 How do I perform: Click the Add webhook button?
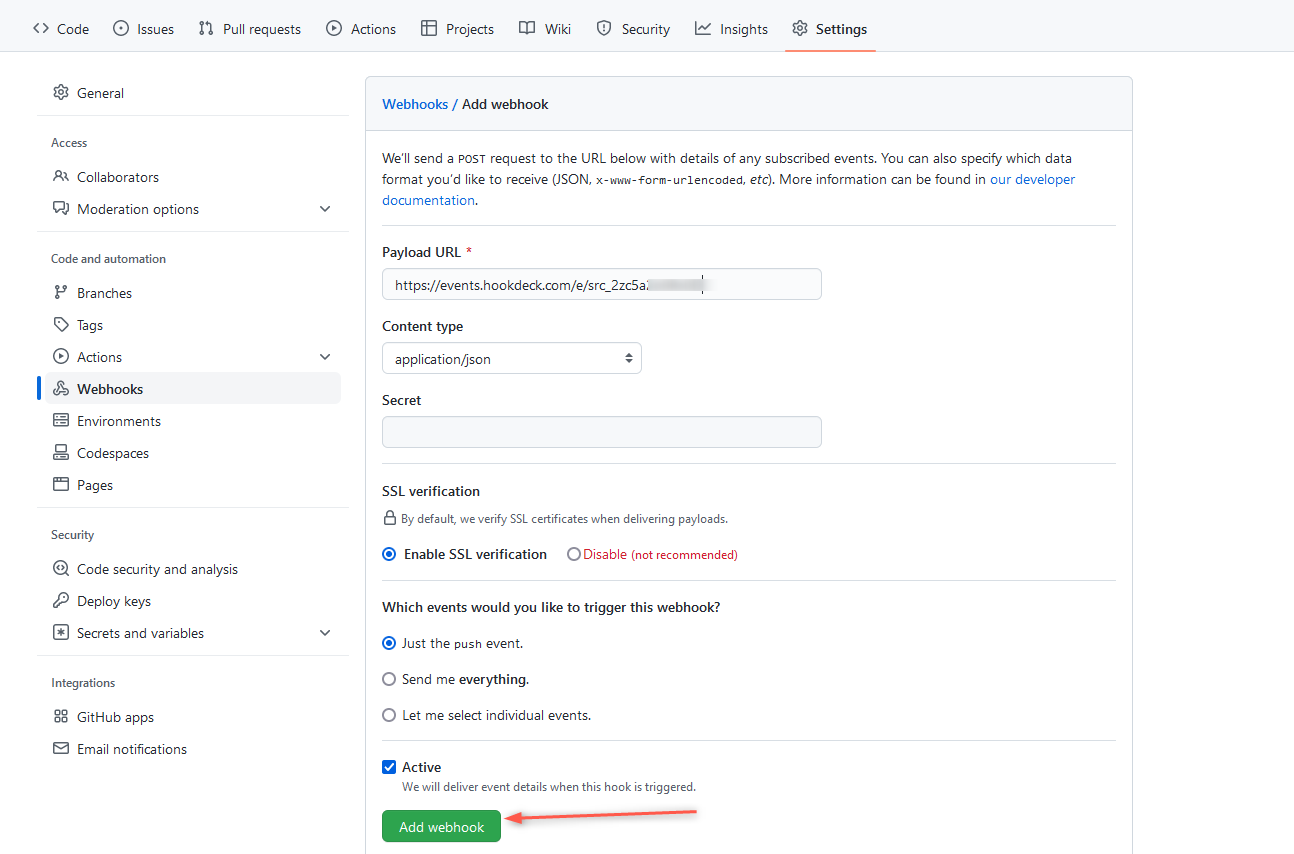441,825
